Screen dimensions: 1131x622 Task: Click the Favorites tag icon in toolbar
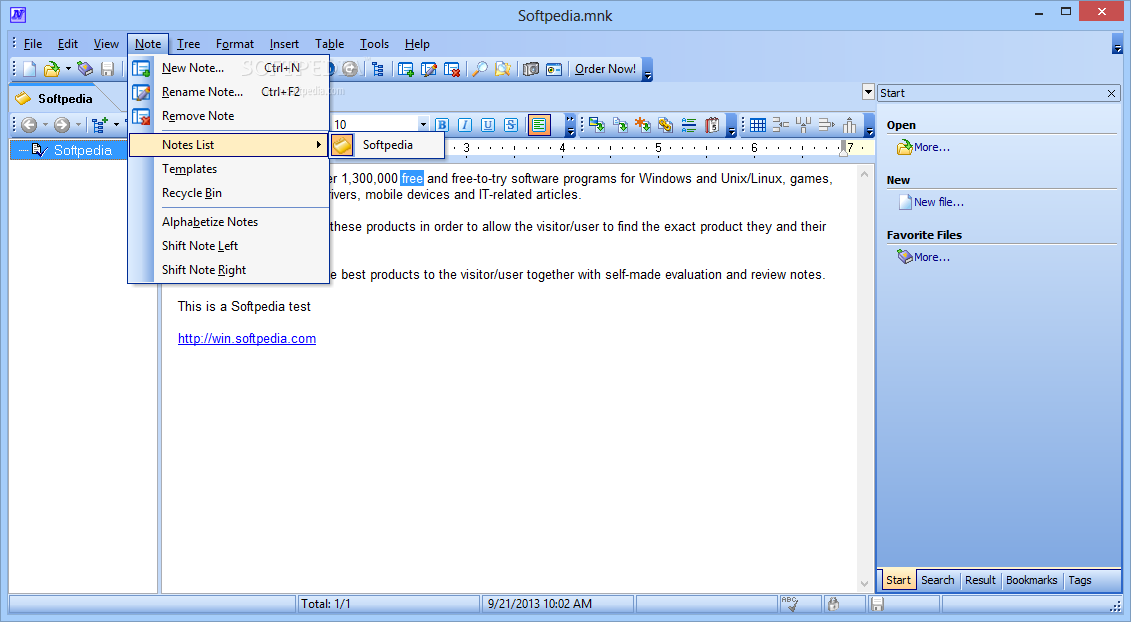click(x=86, y=69)
